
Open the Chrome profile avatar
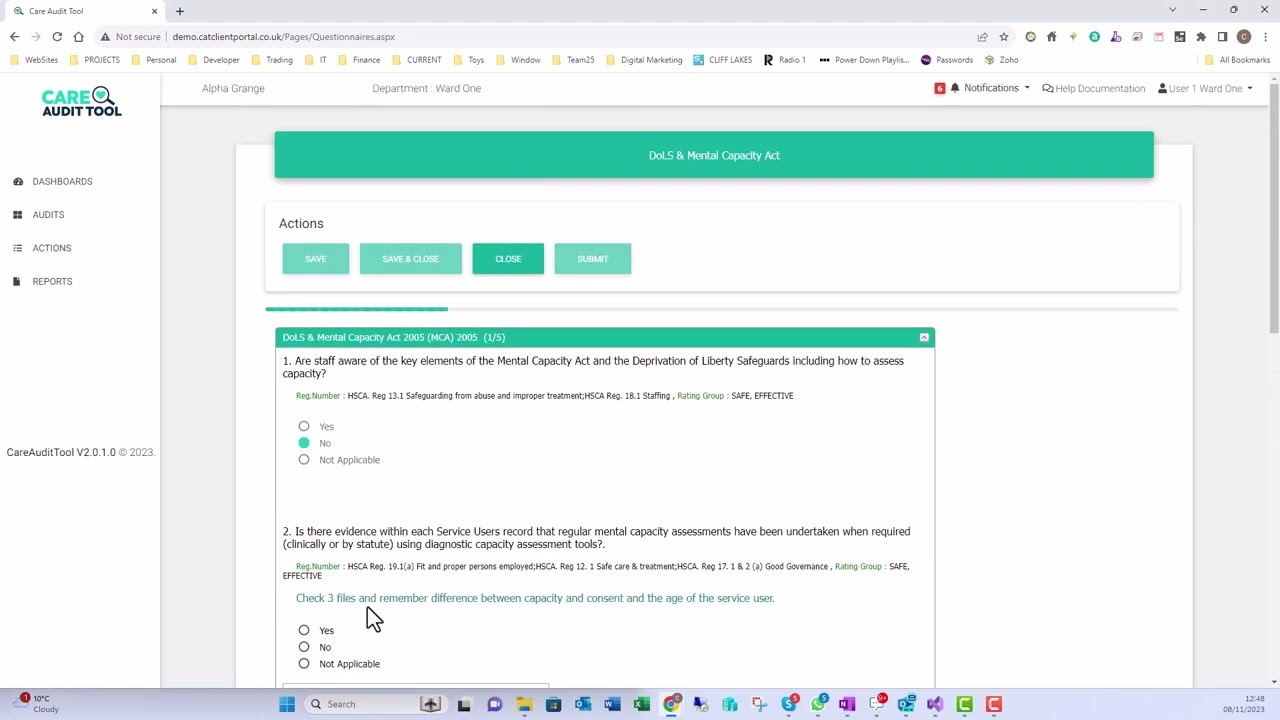tap(1244, 37)
